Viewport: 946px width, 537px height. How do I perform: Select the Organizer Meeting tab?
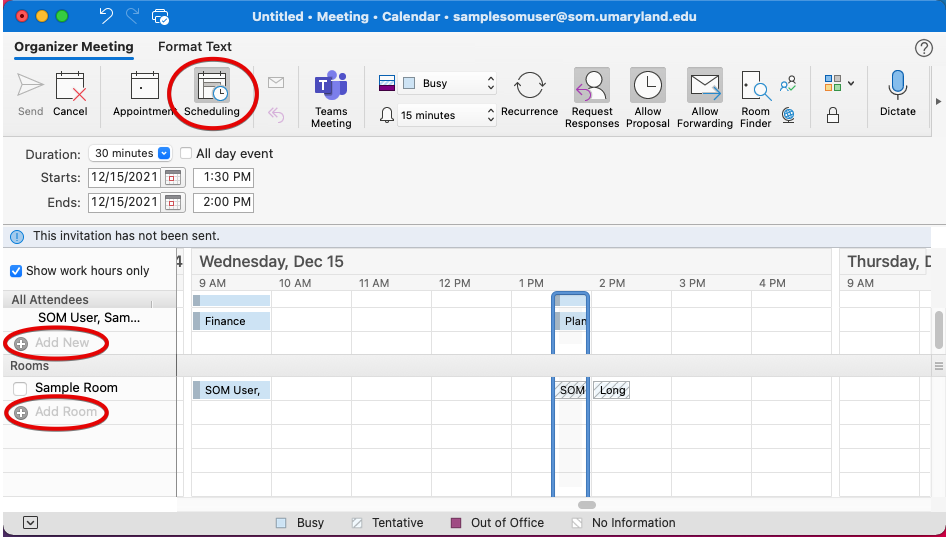(x=73, y=47)
